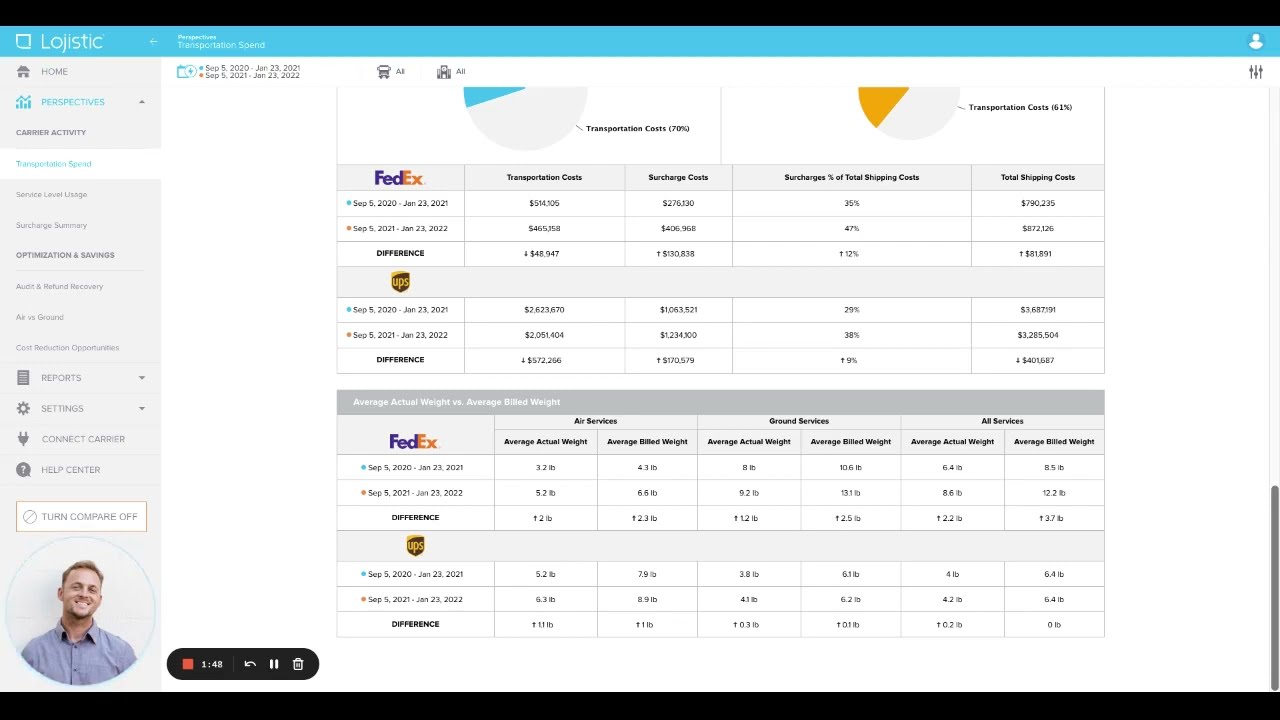Image resolution: width=1280 pixels, height=720 pixels.
Task: Click the page vertical scrollbar thumb
Action: click(x=1274, y=586)
